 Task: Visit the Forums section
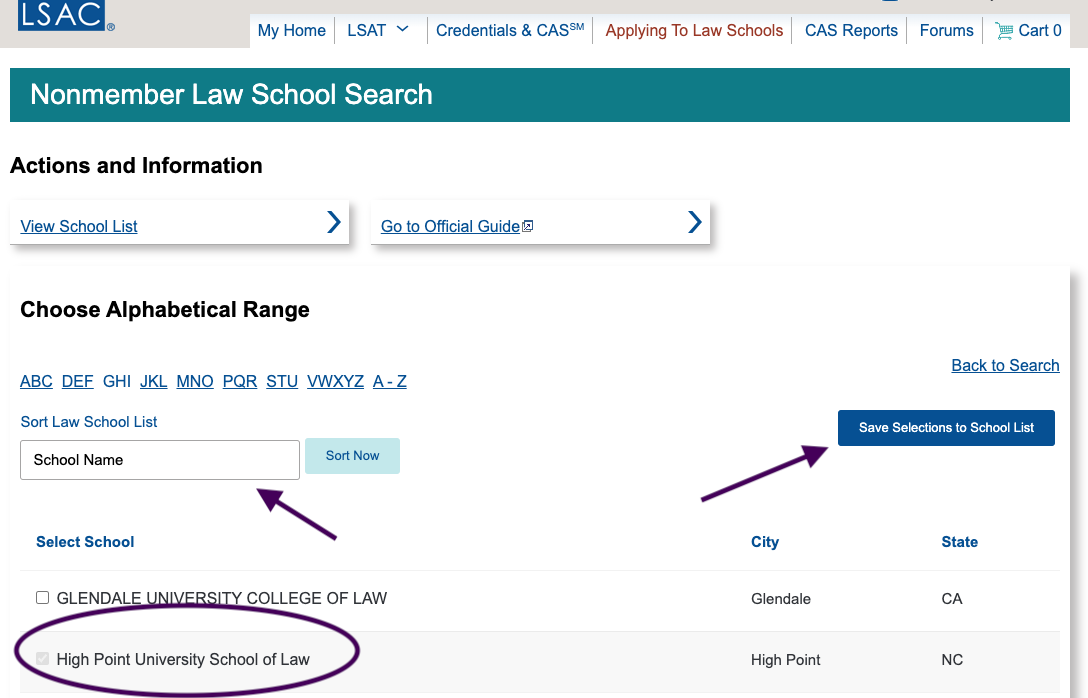[945, 30]
